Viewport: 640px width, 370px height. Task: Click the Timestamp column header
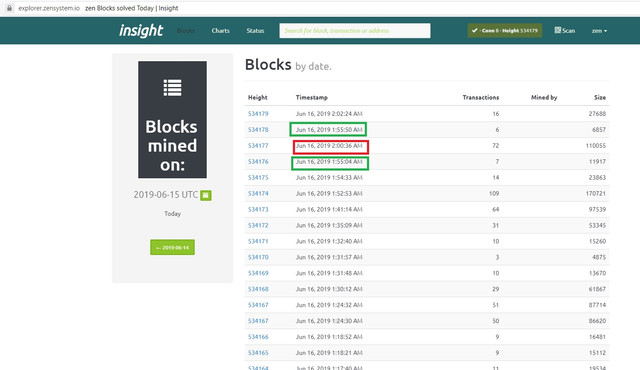[x=311, y=97]
